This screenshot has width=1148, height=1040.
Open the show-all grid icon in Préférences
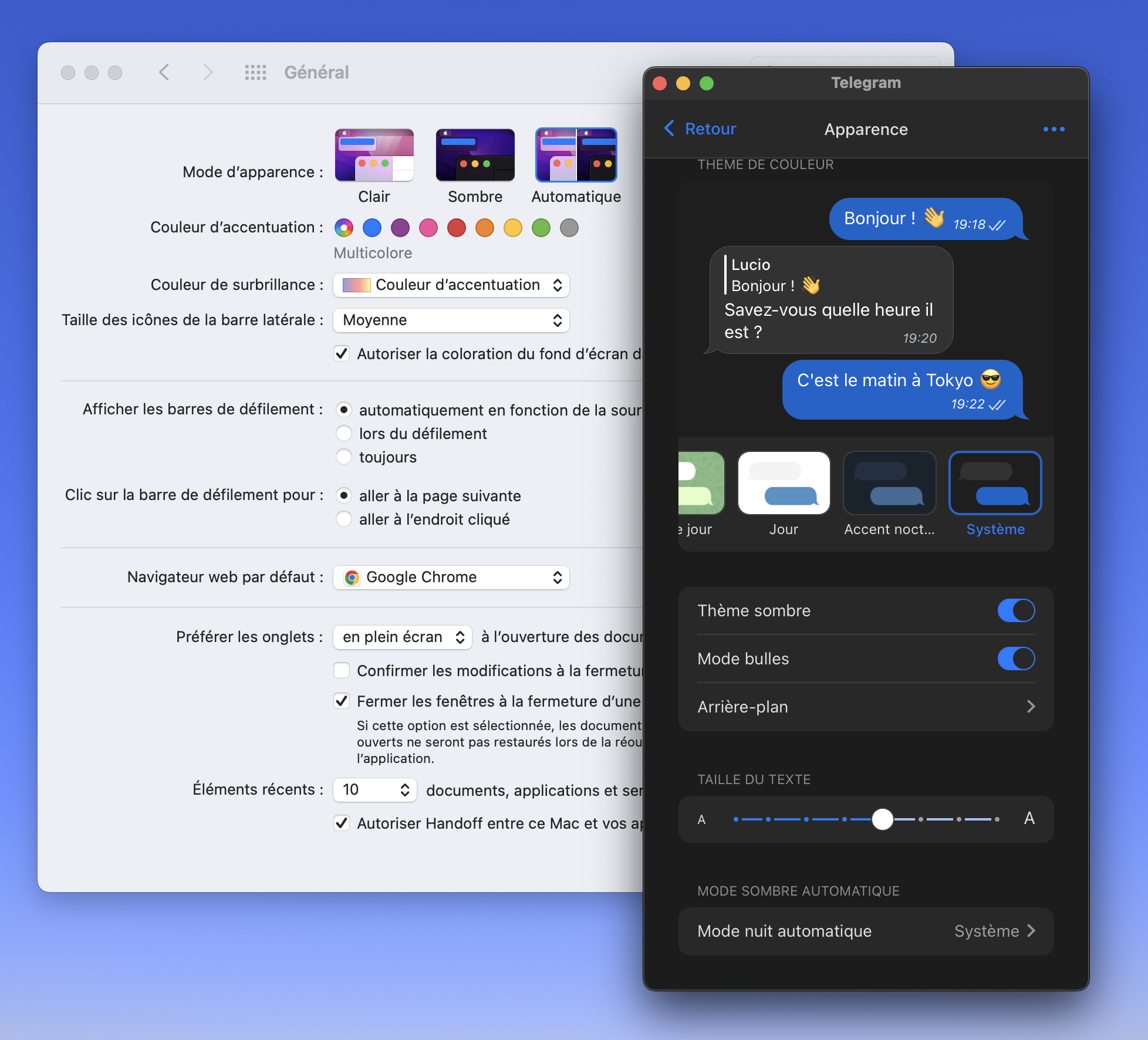[x=255, y=72]
